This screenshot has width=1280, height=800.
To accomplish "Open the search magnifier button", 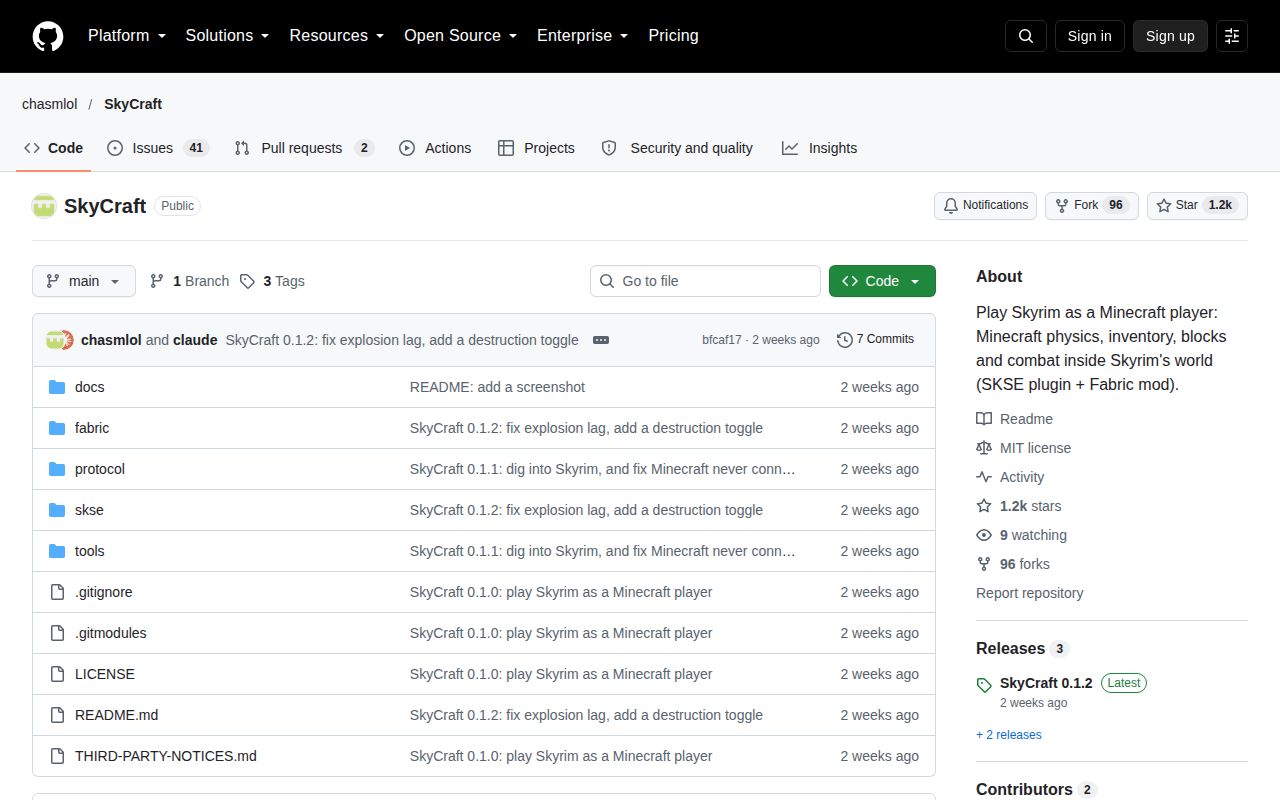I will (1026, 36).
